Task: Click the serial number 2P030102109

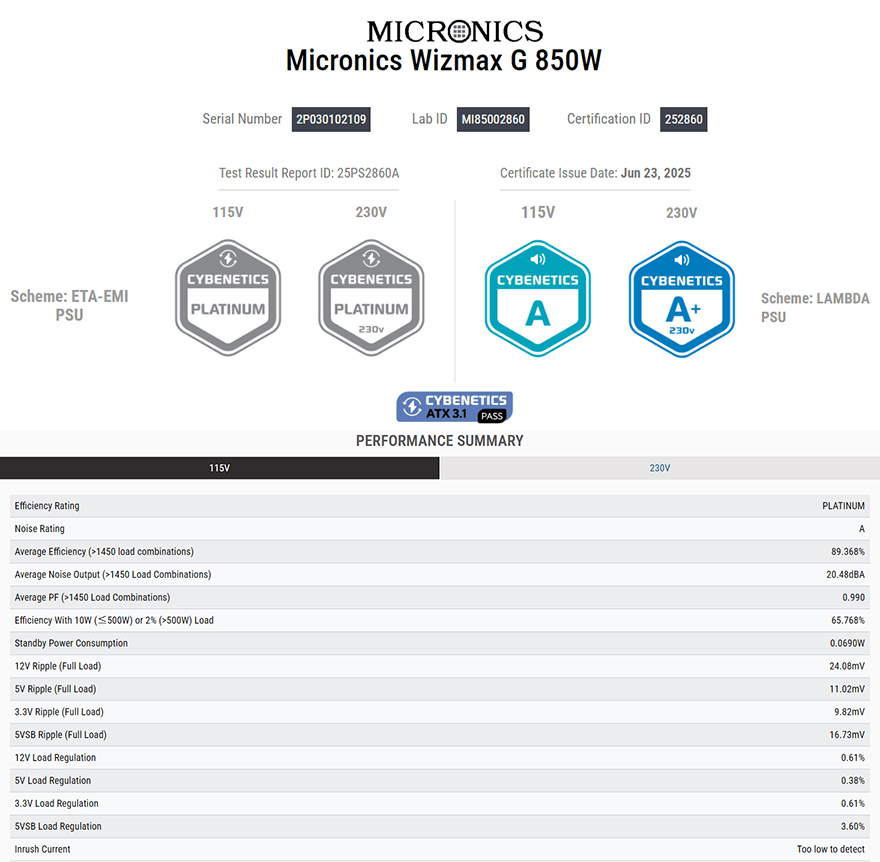Action: tap(331, 119)
